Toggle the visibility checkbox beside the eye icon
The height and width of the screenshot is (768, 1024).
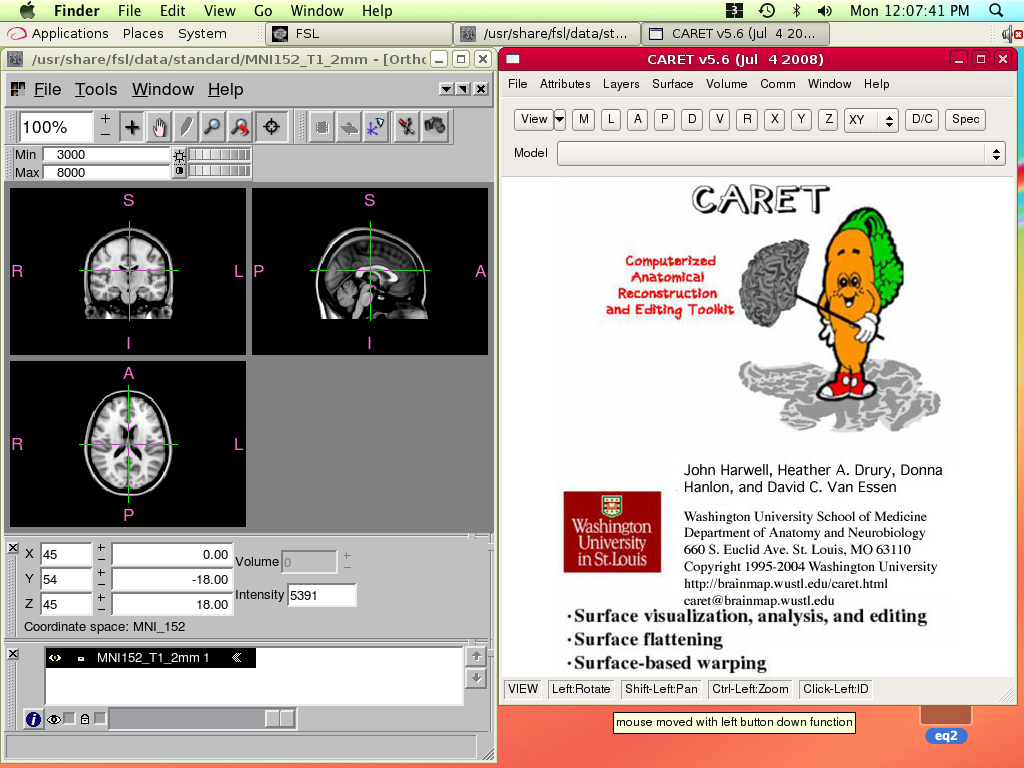click(69, 718)
